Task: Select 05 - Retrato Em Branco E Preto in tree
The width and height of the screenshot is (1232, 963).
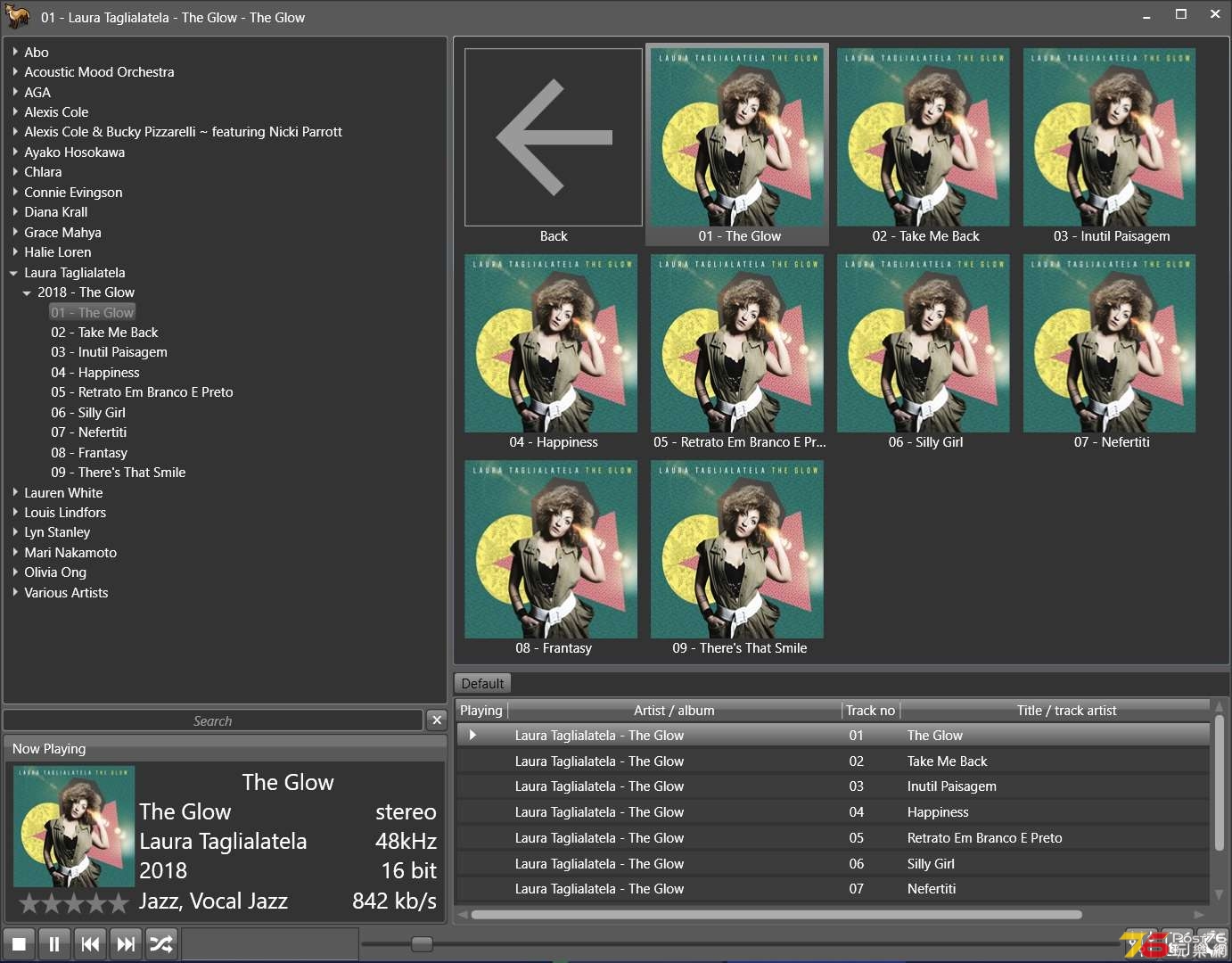Action: (142, 392)
